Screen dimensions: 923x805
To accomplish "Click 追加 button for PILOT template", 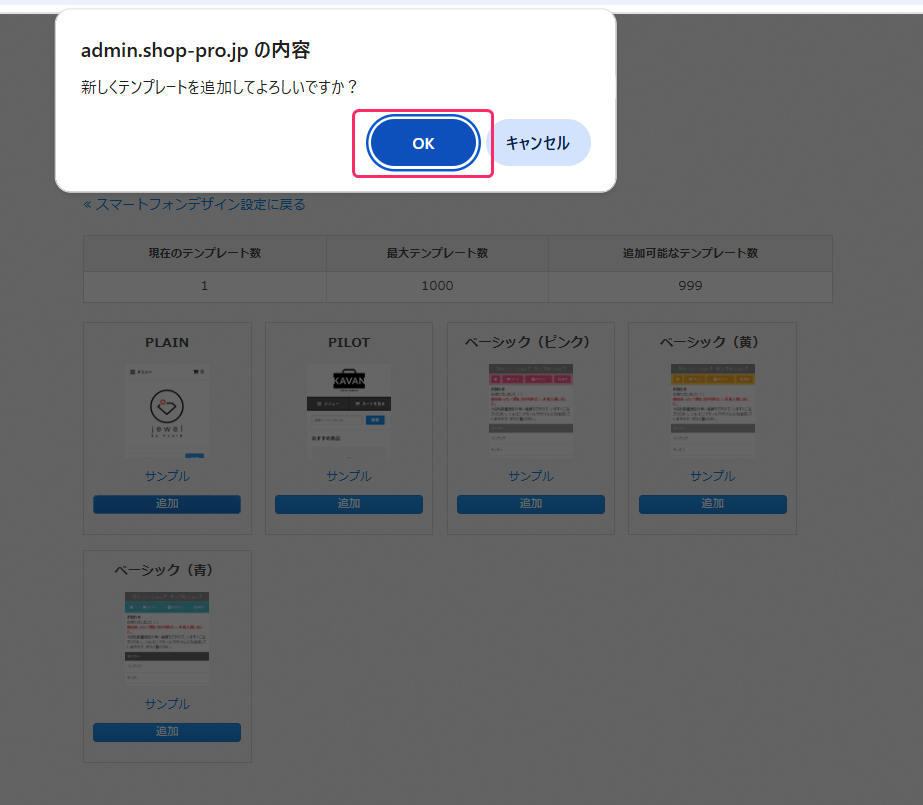I will tap(349, 504).
